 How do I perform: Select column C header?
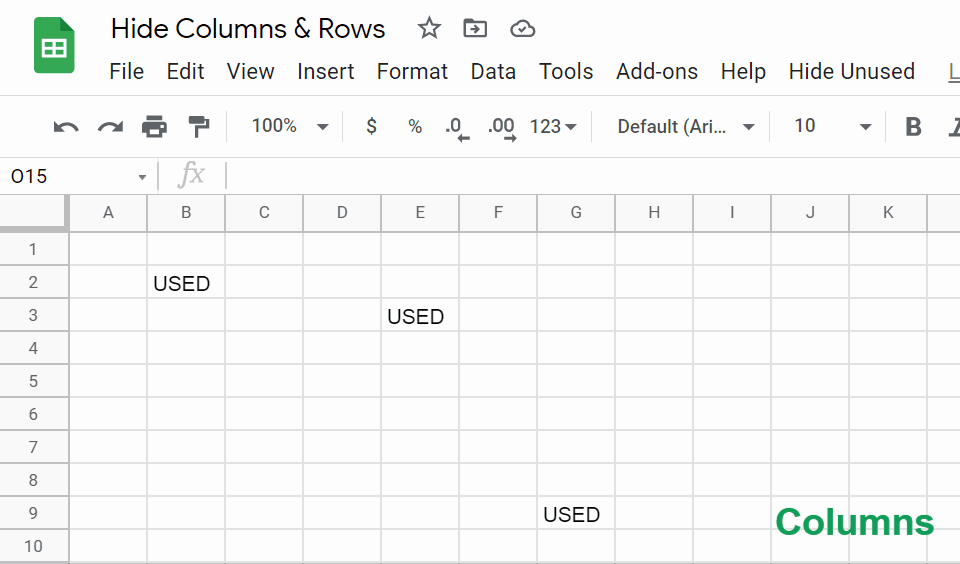[x=264, y=212]
